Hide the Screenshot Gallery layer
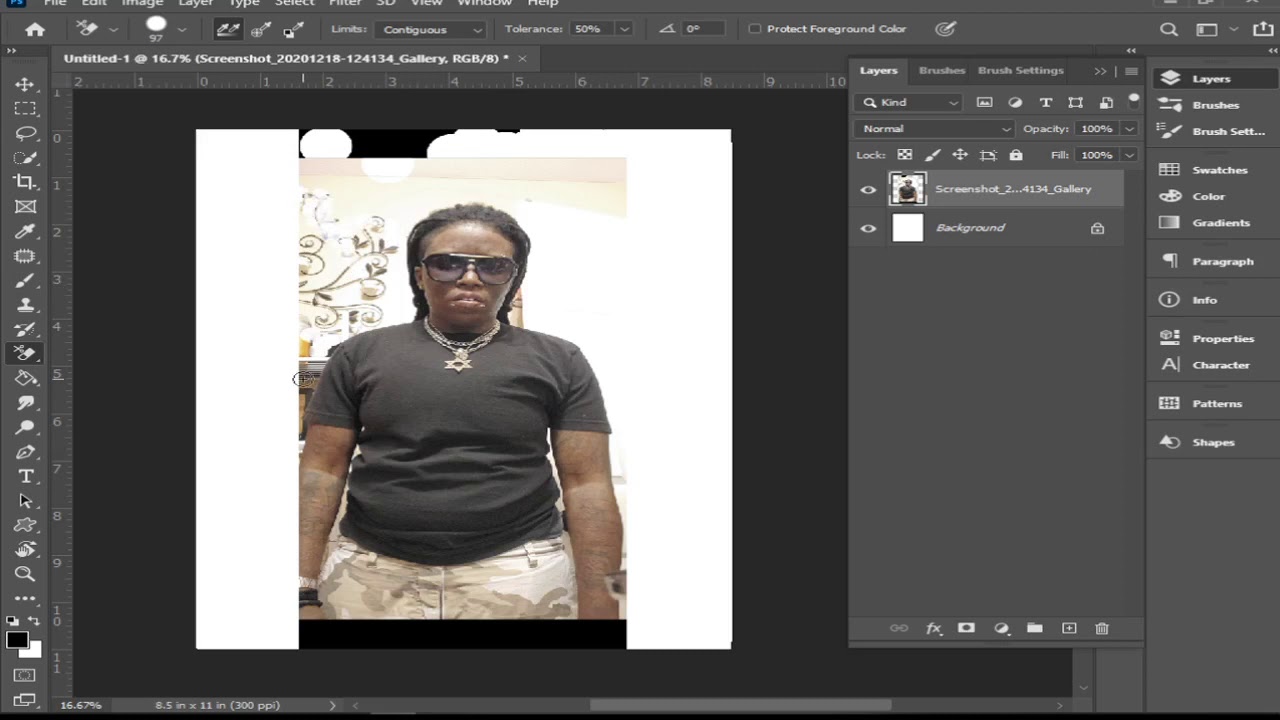The width and height of the screenshot is (1280, 720). tap(868, 189)
